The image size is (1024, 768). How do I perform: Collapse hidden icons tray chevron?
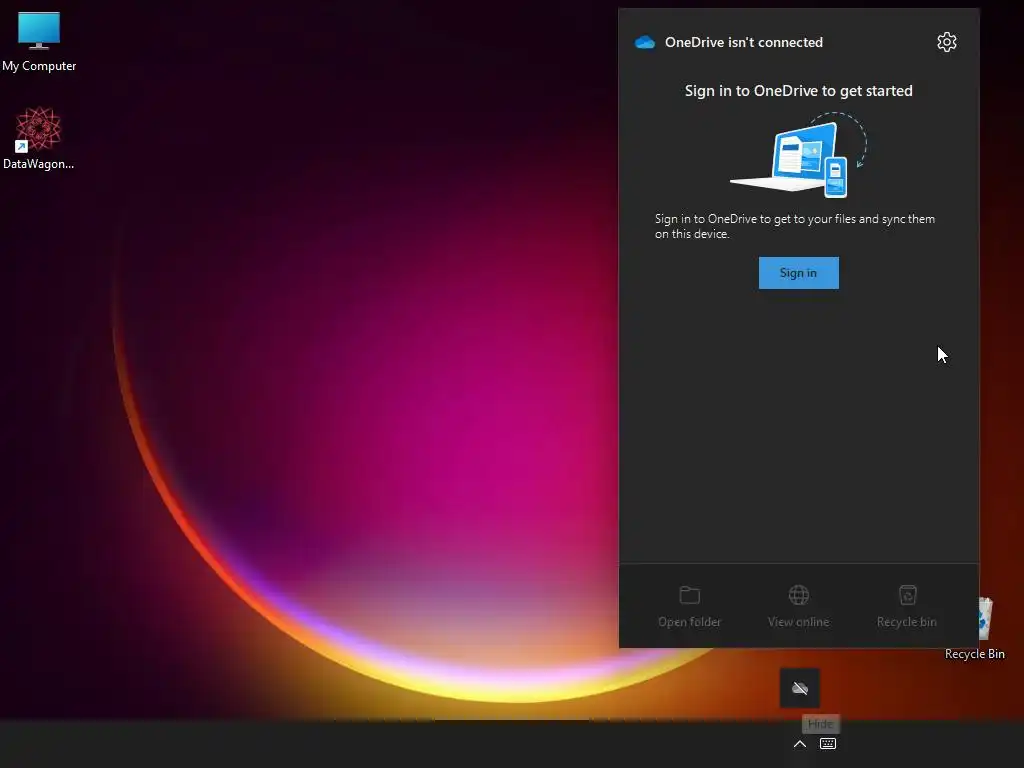[799, 744]
